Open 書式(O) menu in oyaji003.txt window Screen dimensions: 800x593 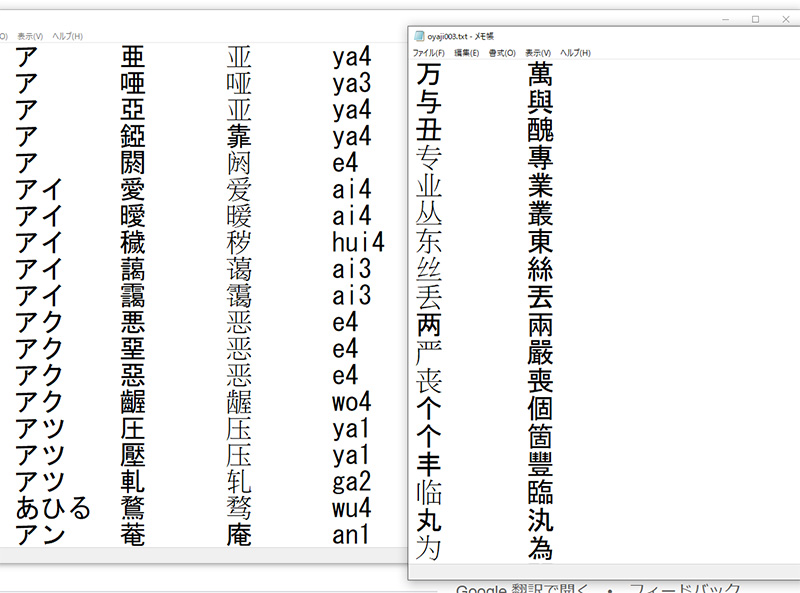click(x=502, y=53)
